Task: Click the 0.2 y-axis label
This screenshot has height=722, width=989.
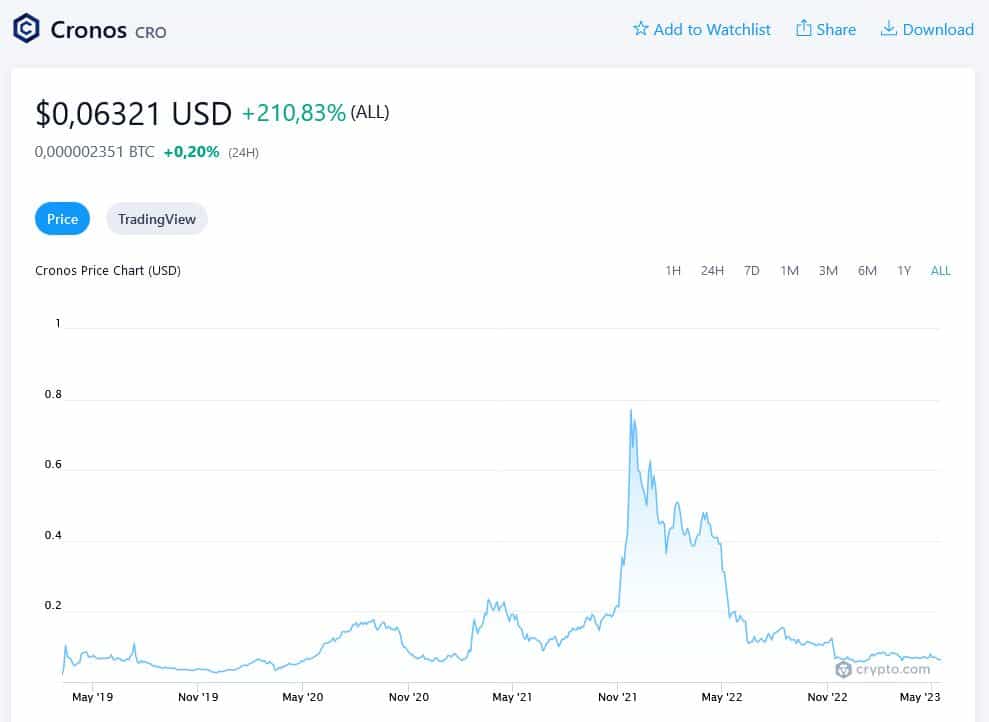Action: [53, 605]
